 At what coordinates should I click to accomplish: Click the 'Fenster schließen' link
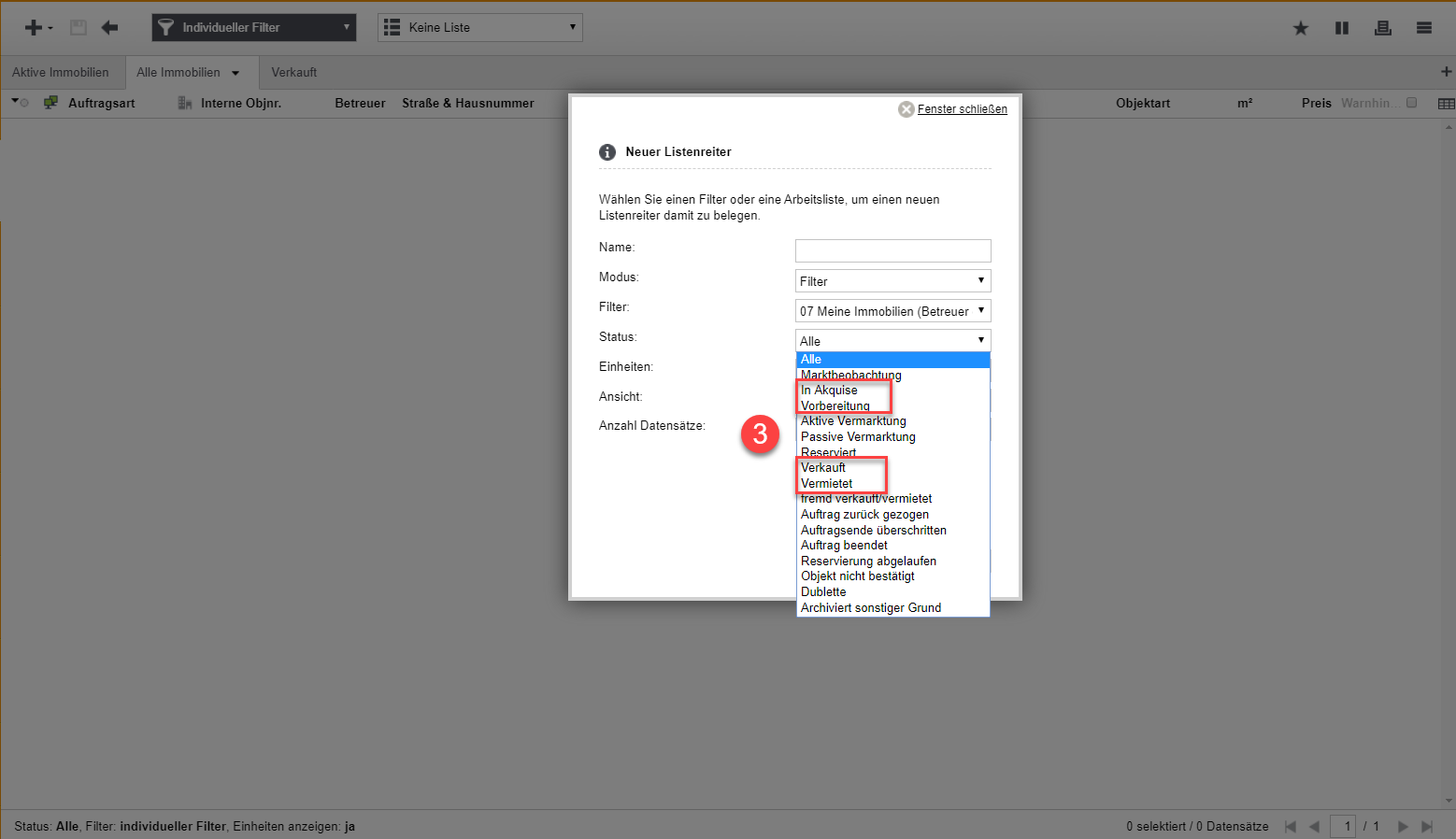[x=962, y=109]
